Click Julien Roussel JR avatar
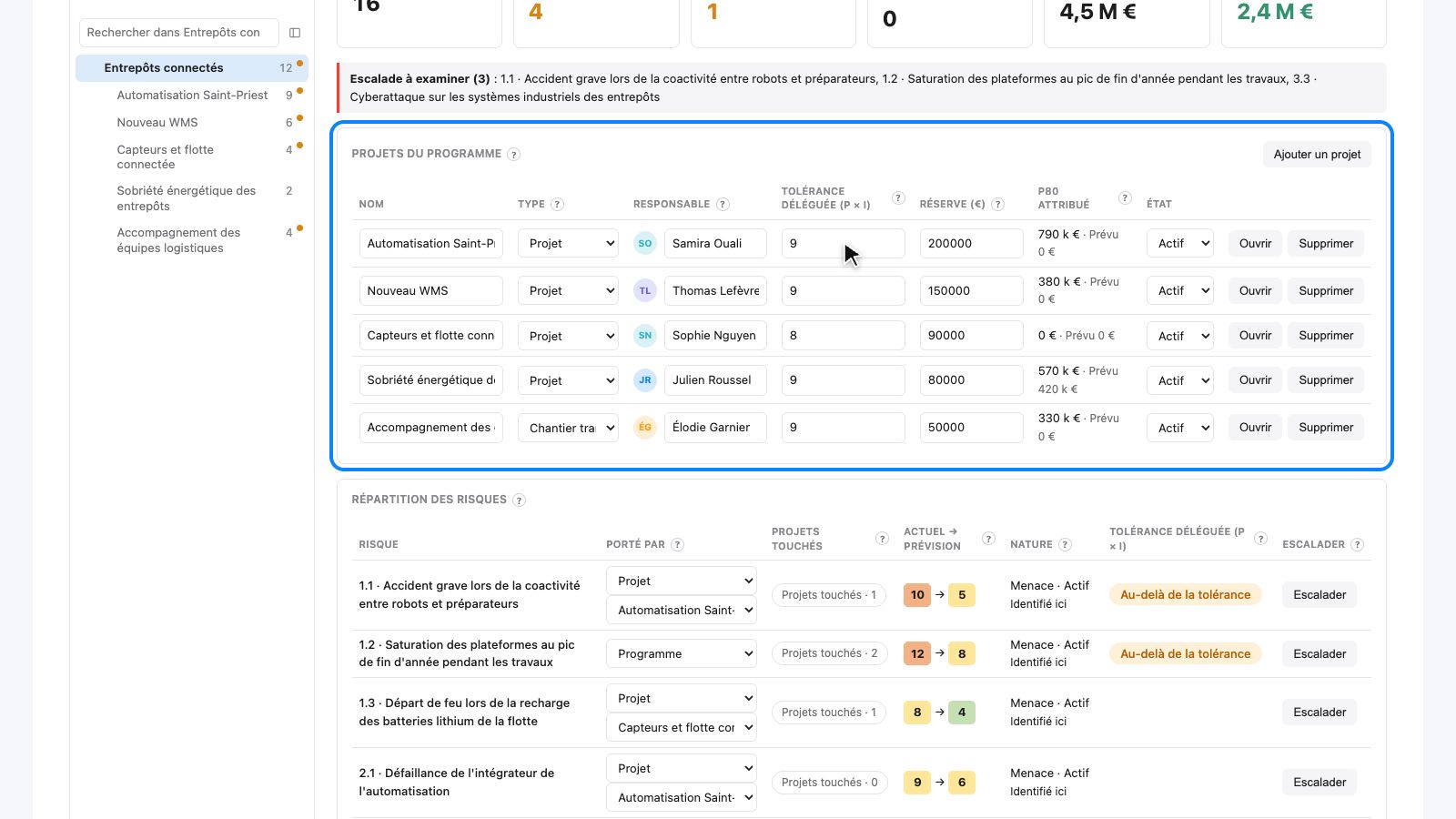 [x=645, y=380]
